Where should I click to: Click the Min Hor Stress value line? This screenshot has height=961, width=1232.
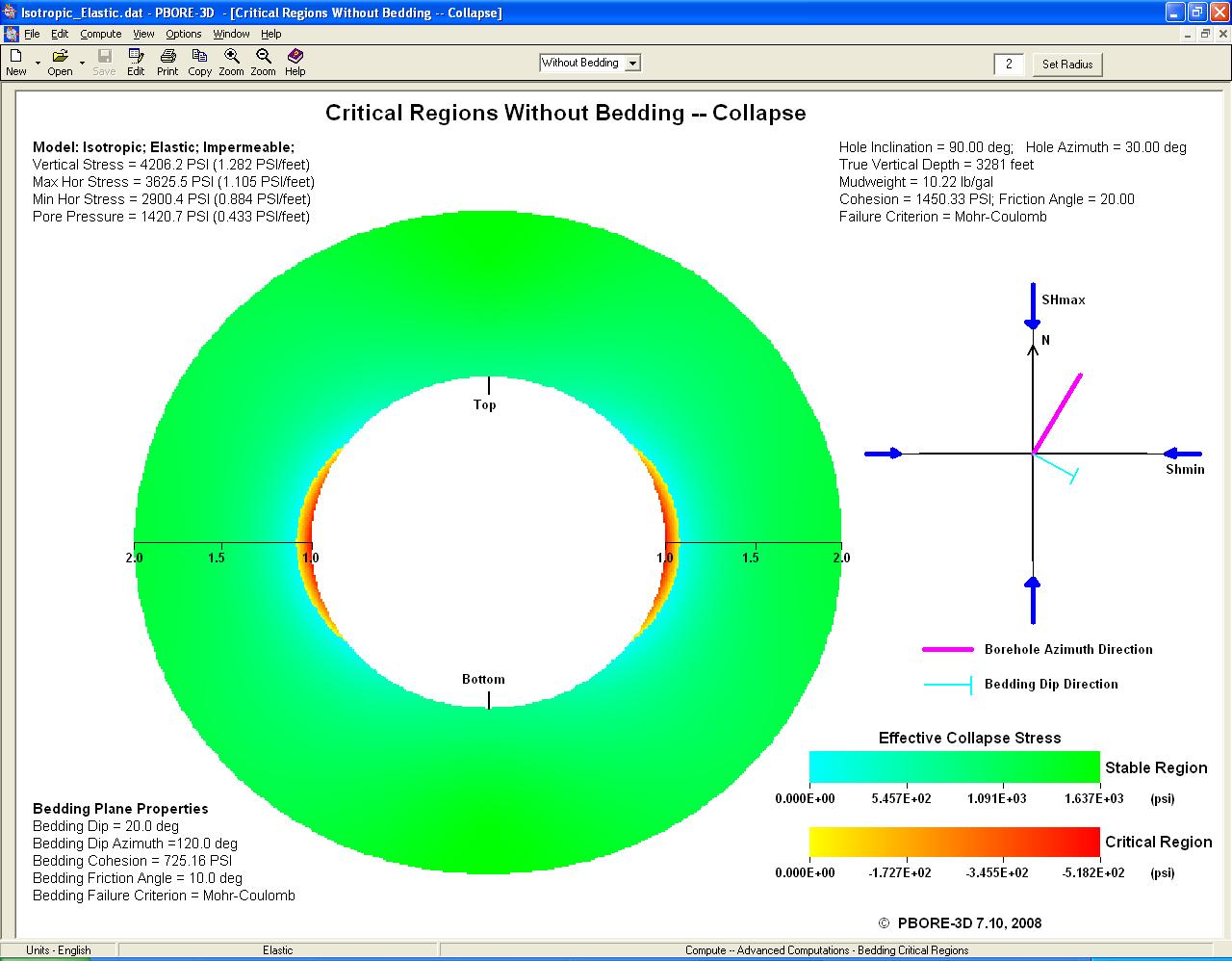click(x=171, y=199)
